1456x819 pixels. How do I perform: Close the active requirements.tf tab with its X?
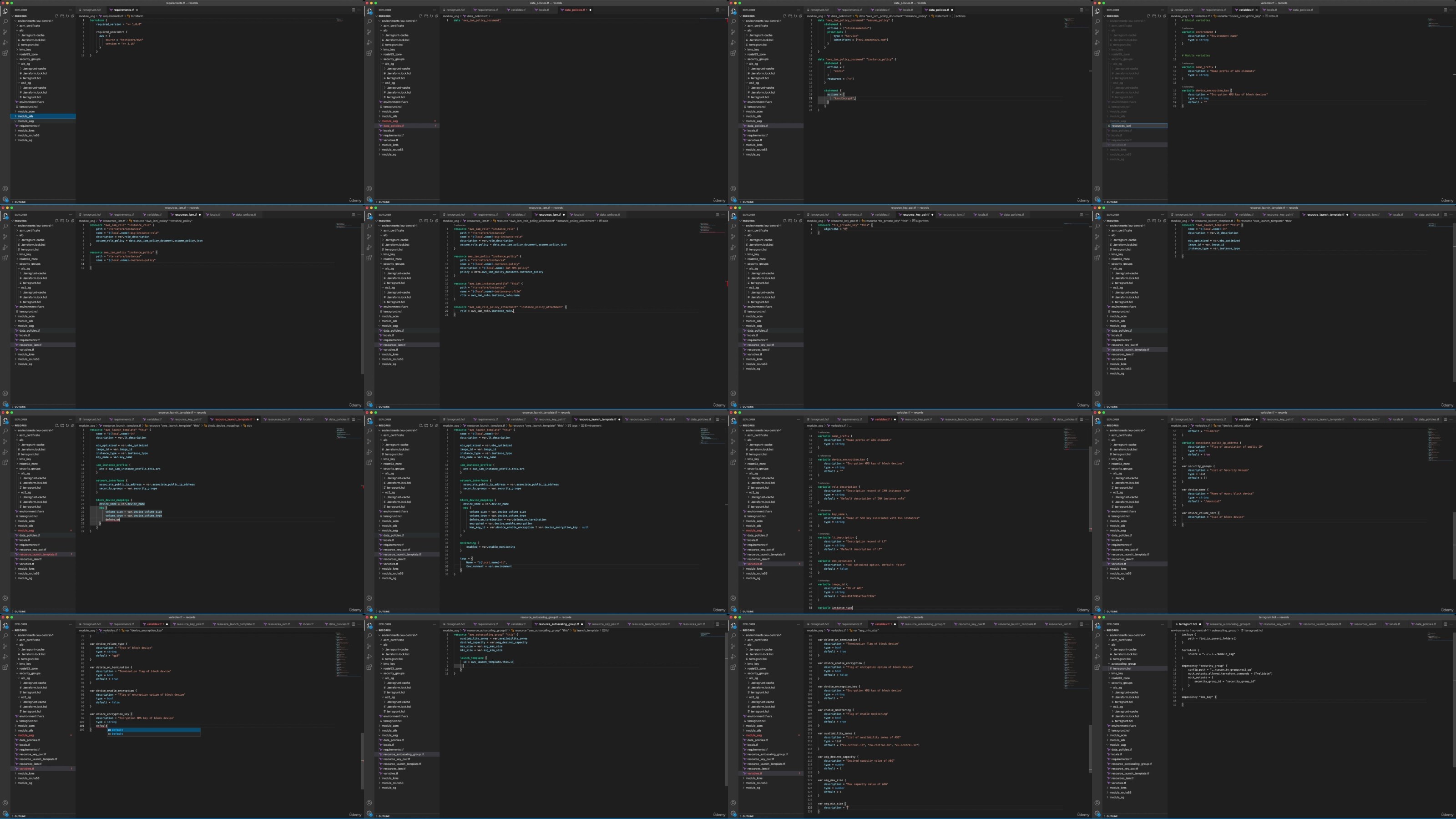(x=137, y=10)
